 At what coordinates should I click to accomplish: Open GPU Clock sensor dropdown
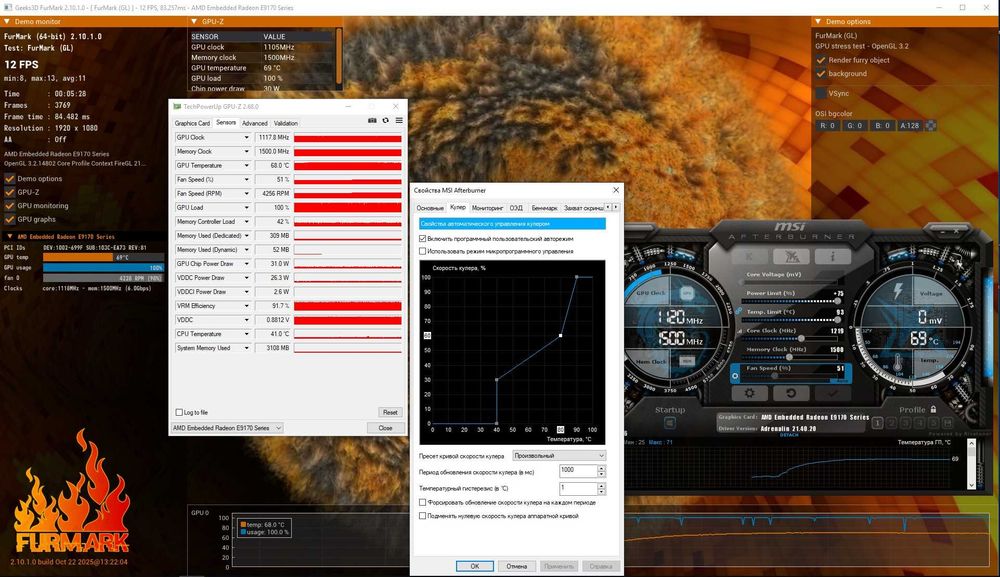click(246, 138)
